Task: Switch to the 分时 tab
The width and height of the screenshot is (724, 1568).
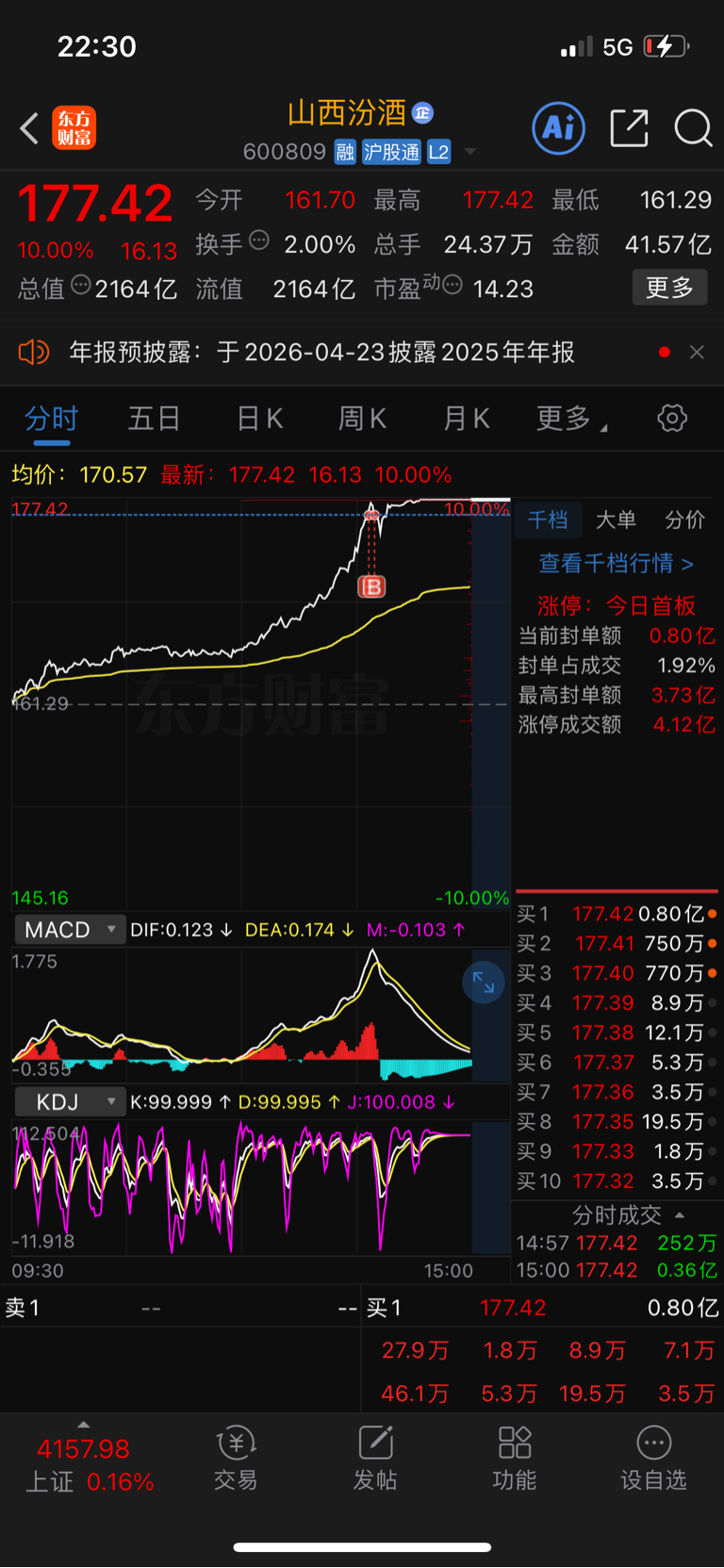Action: (x=51, y=418)
